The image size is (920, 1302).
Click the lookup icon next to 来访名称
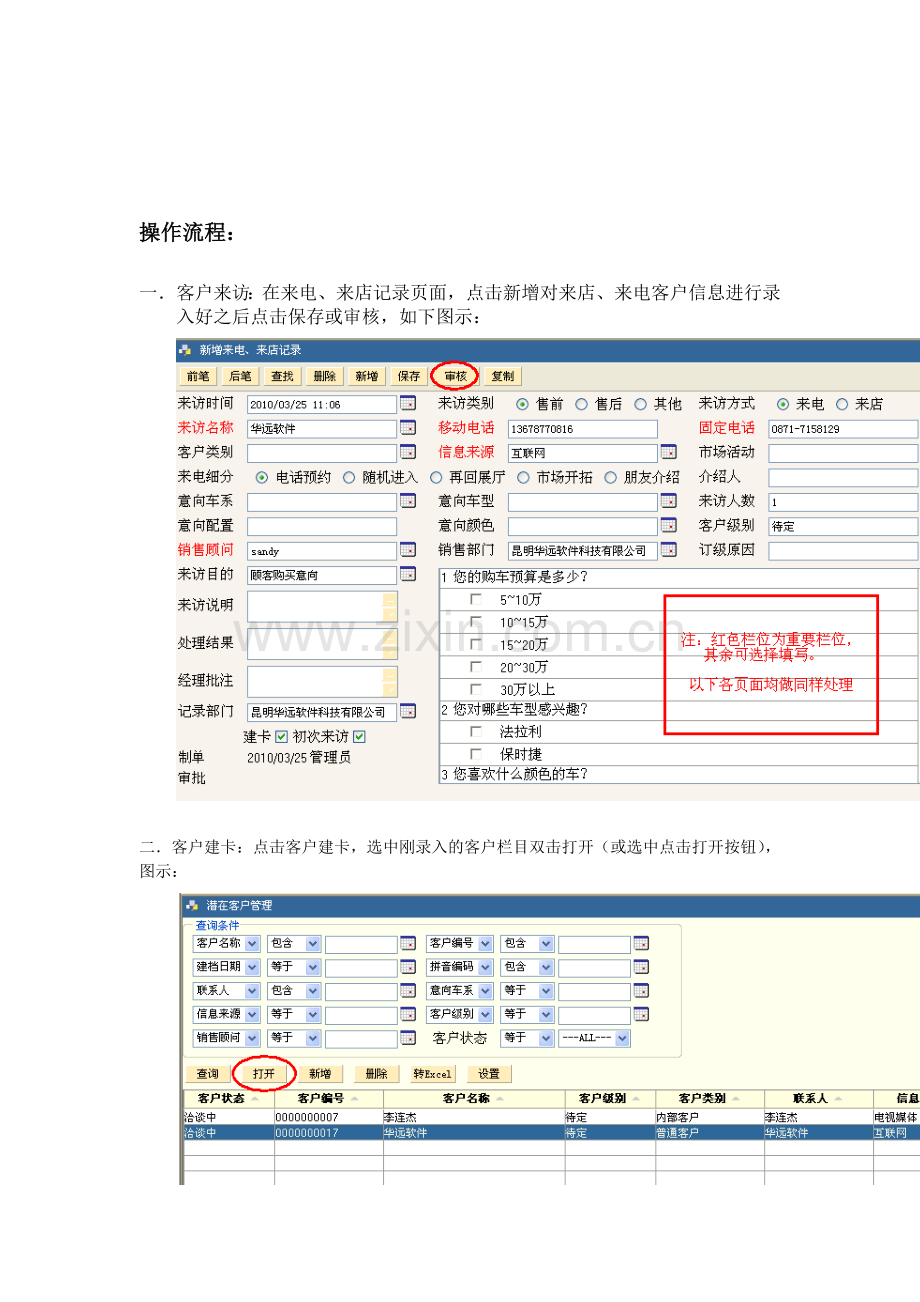[408, 428]
